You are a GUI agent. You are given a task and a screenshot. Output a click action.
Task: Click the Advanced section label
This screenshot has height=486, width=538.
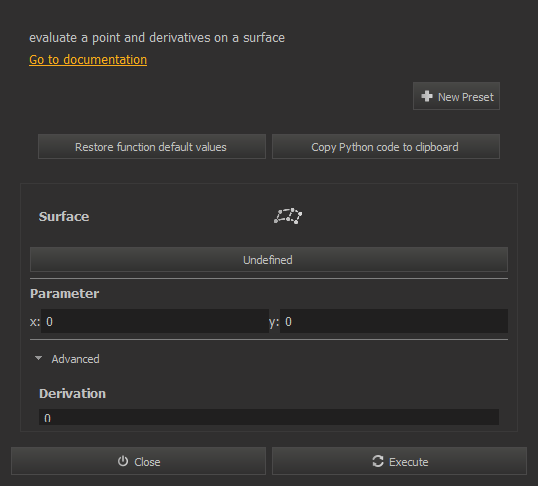[x=75, y=359]
